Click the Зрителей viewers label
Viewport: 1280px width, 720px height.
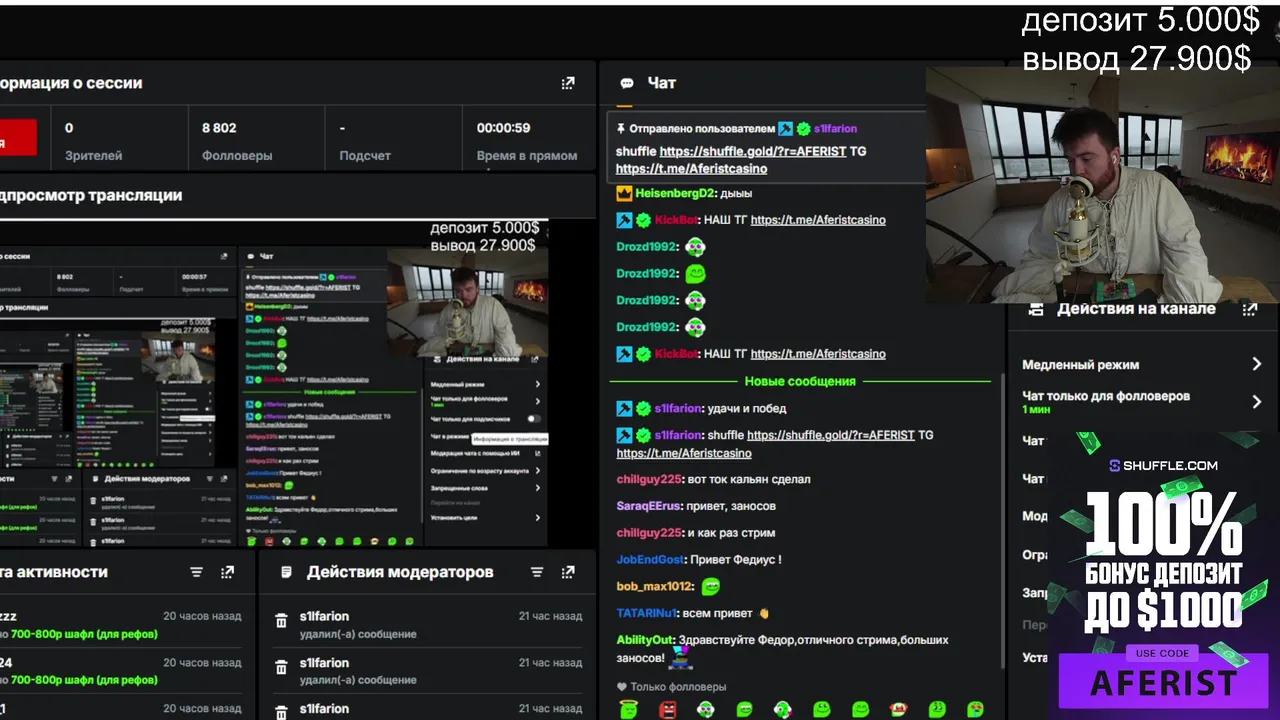click(93, 156)
